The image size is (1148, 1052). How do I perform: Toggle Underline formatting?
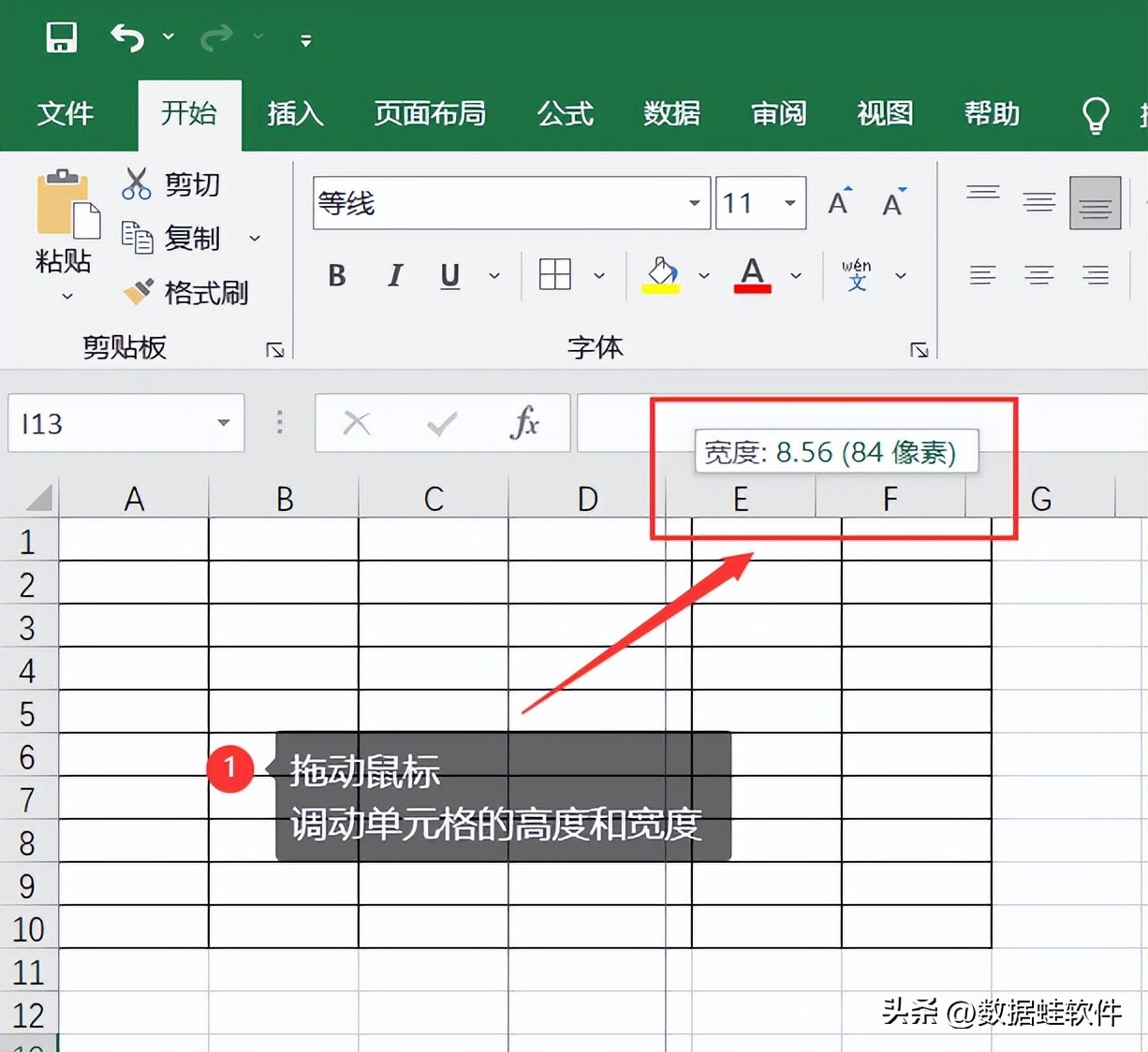point(450,275)
